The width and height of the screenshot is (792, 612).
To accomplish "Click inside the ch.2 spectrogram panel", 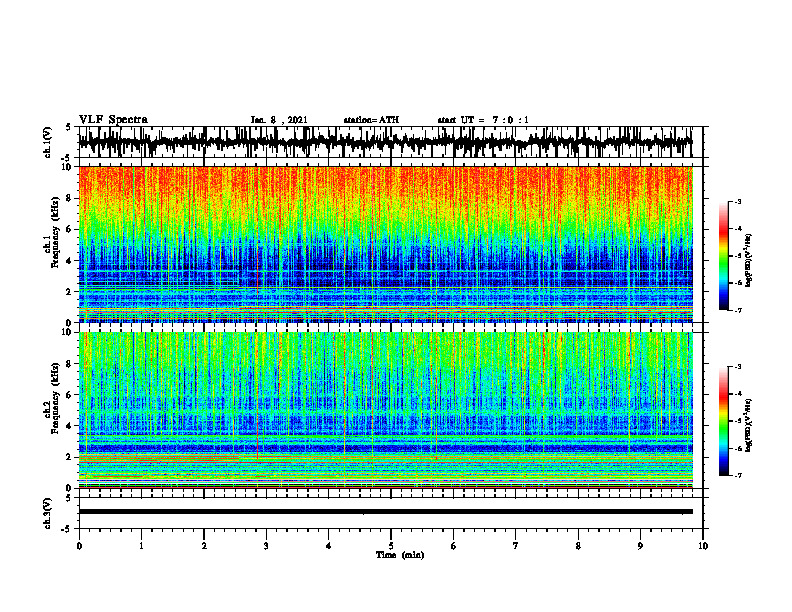I will pos(385,410).
